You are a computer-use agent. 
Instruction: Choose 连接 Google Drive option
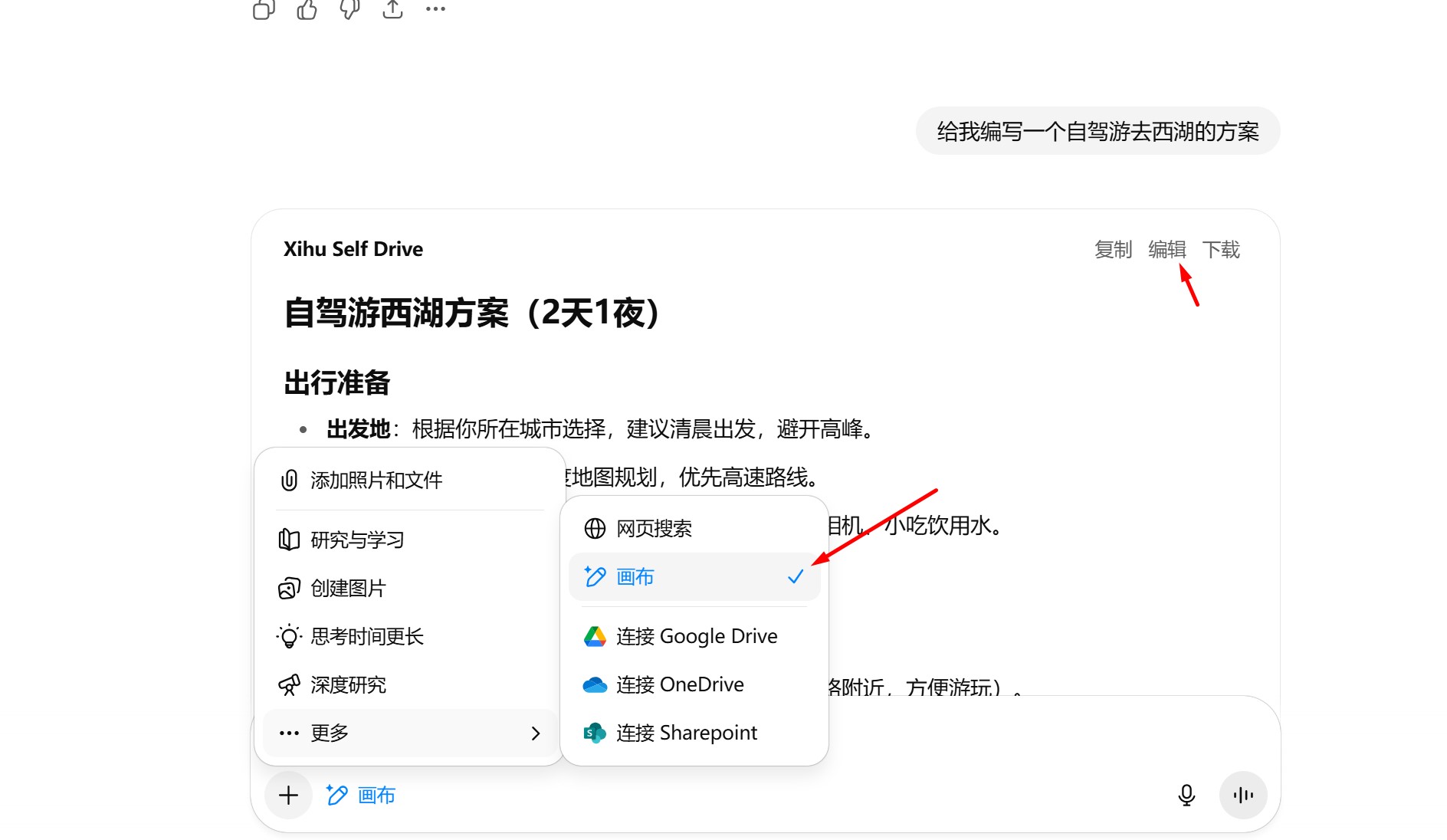694,636
